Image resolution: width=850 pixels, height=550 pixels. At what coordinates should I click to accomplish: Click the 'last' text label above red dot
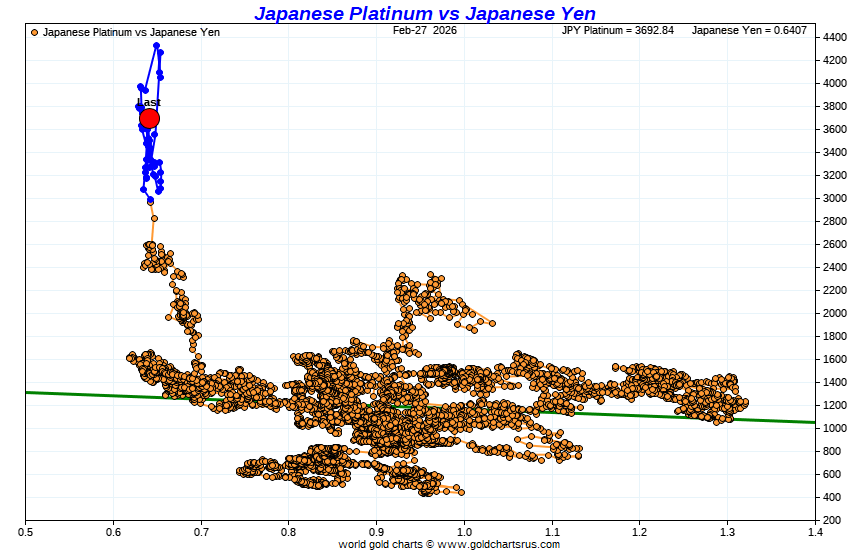coord(149,102)
